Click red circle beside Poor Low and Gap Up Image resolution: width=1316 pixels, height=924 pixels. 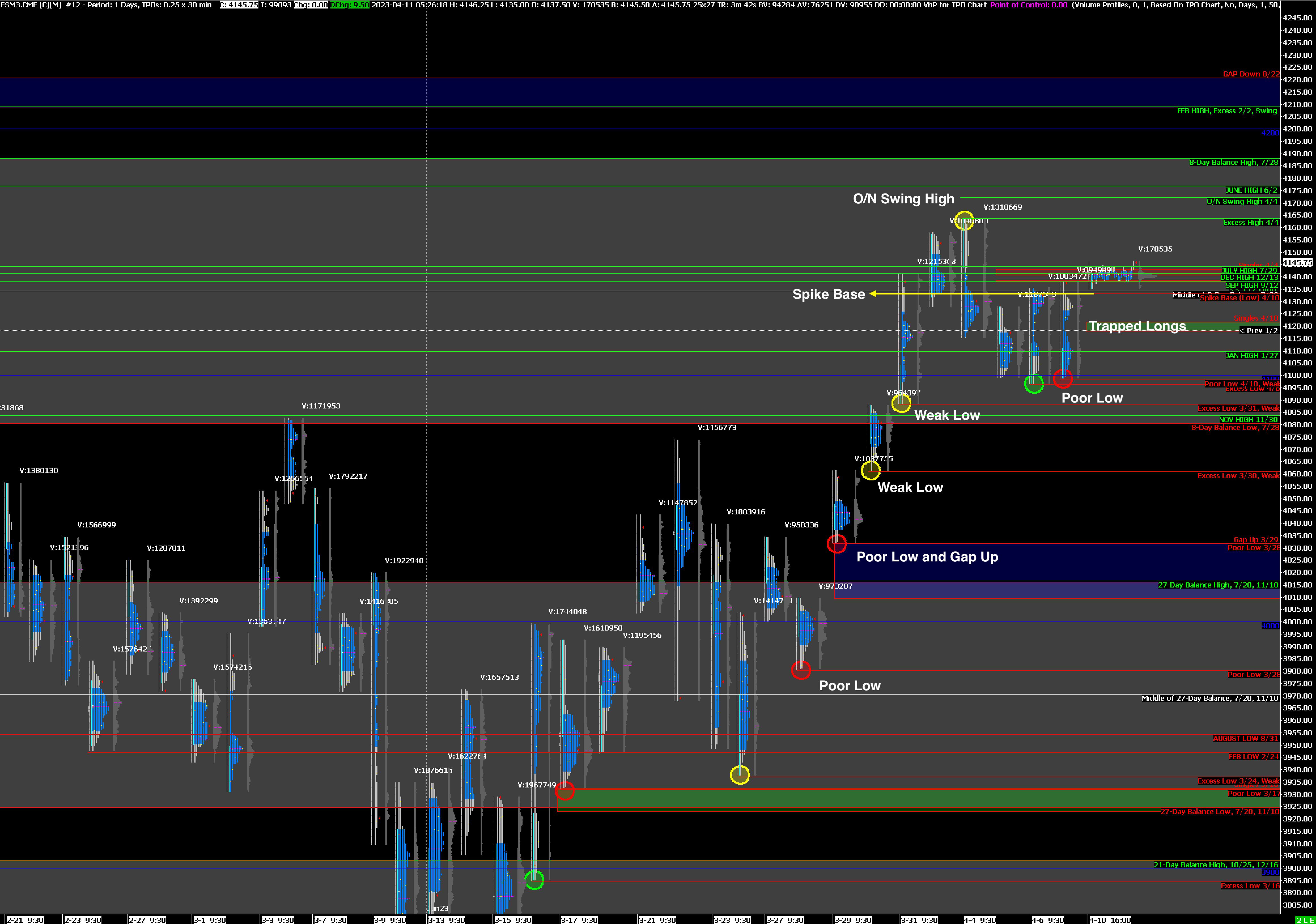pyautogui.click(x=836, y=543)
